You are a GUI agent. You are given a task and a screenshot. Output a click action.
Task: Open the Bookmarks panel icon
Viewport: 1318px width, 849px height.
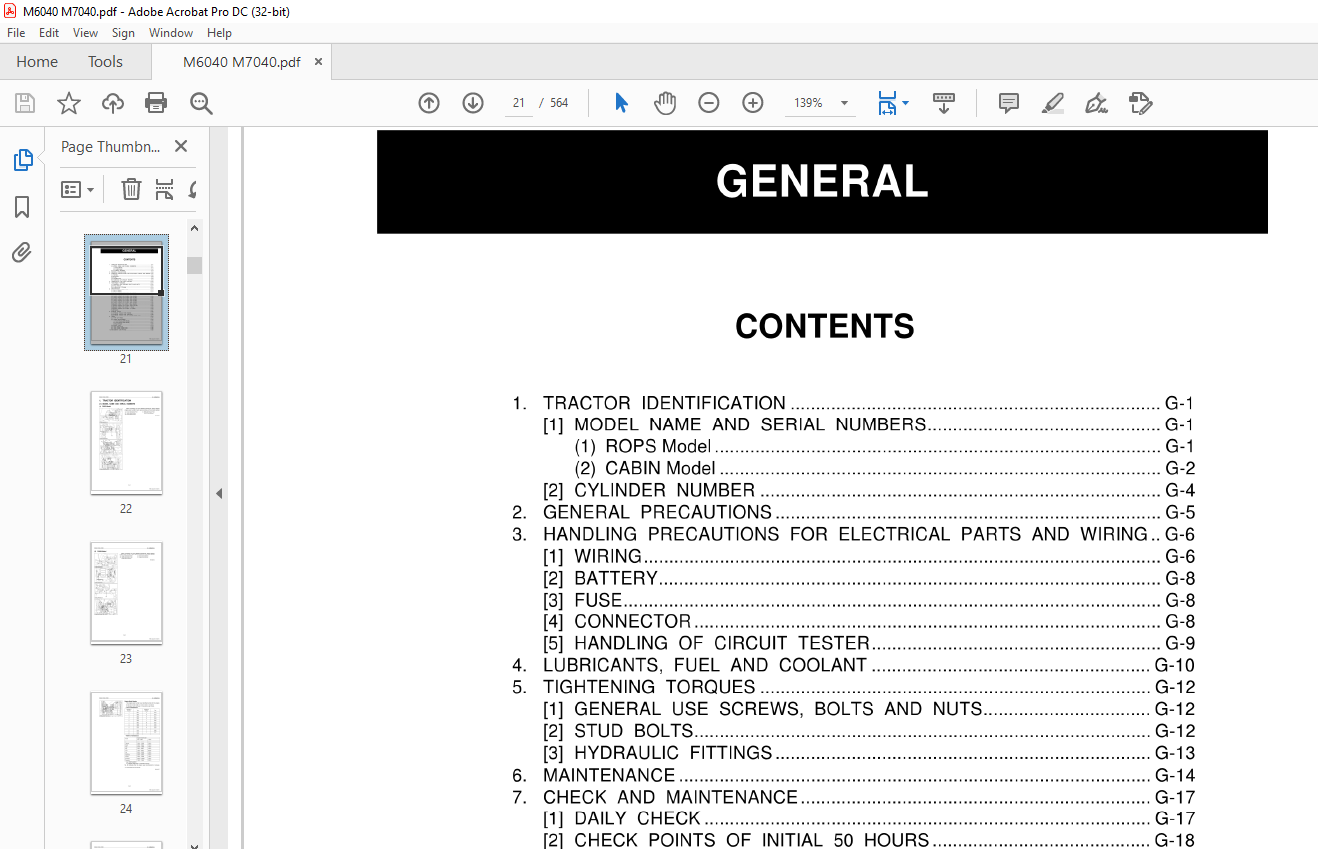22,207
